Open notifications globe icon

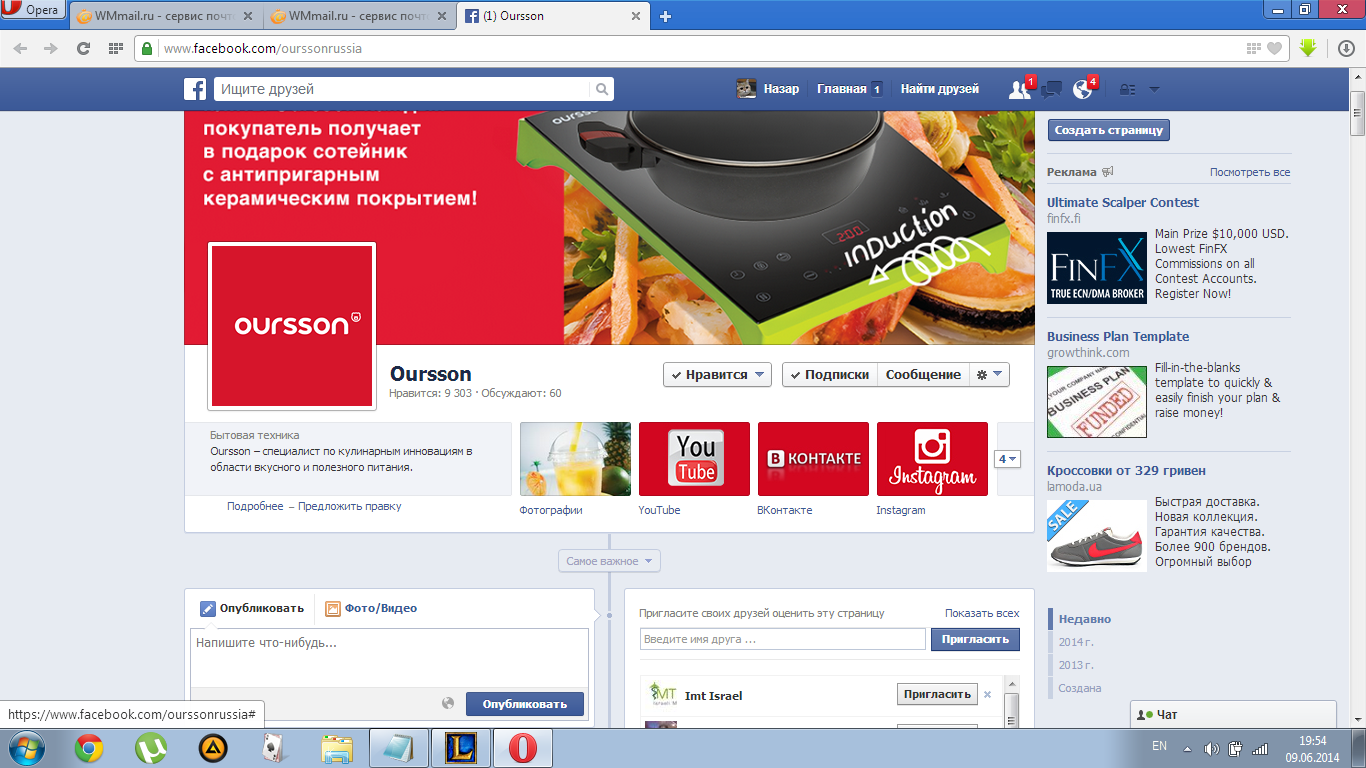1082,89
